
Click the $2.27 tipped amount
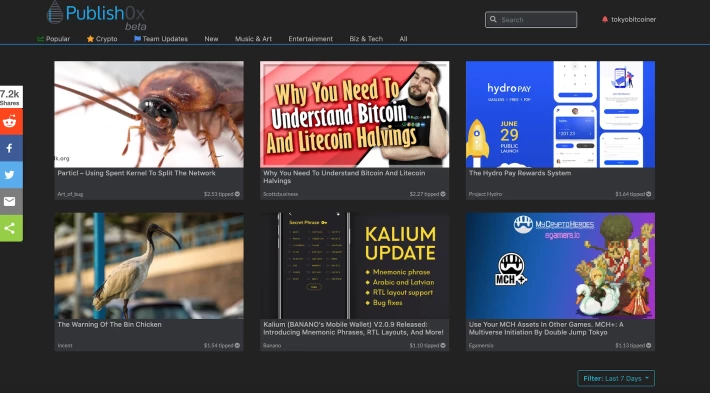[x=424, y=194]
